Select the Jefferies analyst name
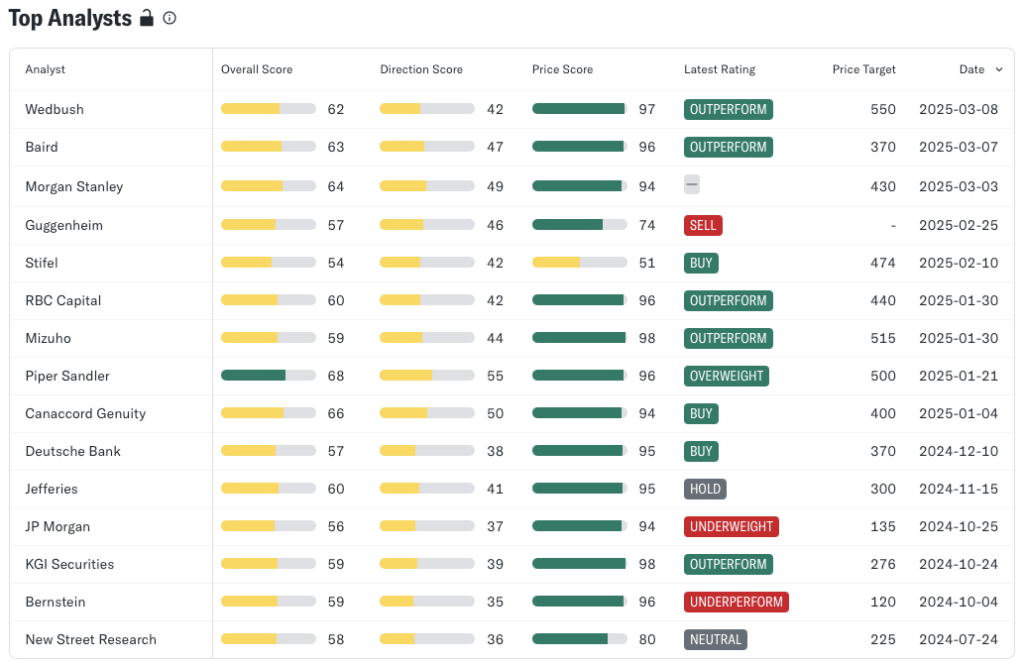Viewport: 1024px width, 664px height. 51,488
